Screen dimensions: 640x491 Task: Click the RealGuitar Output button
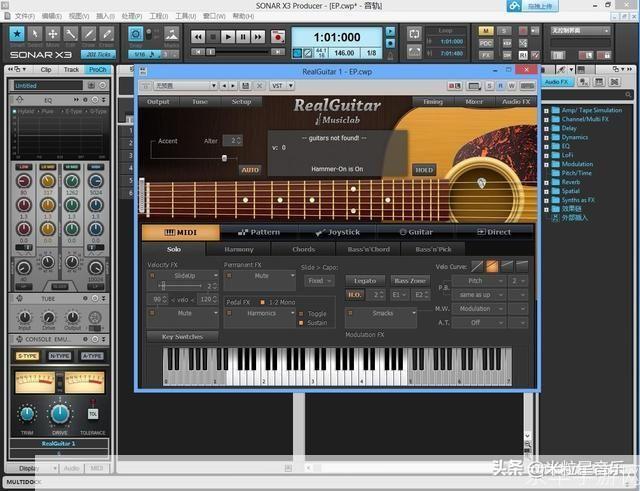point(158,102)
